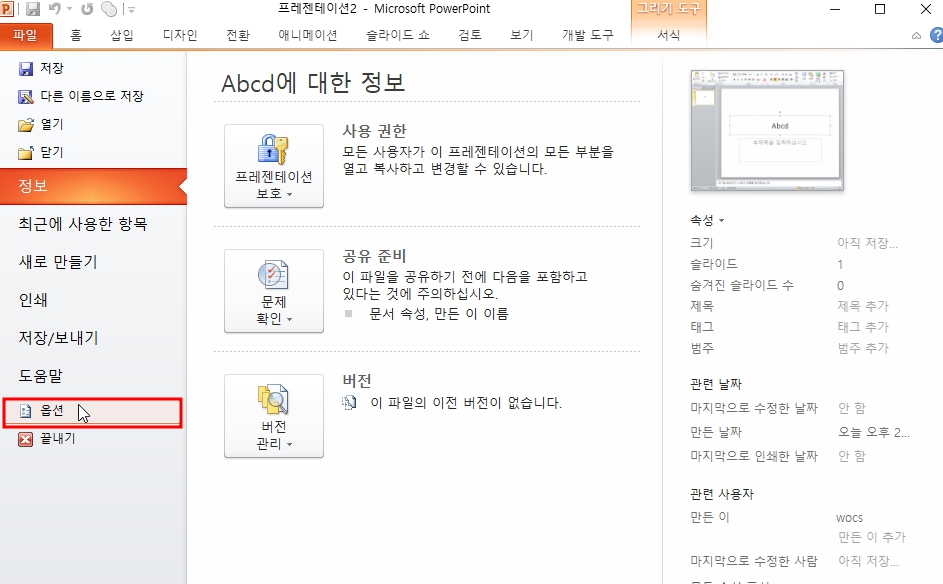
Task: Click the 숨겨진 슬라이드 수 label
Action: (x=742, y=285)
